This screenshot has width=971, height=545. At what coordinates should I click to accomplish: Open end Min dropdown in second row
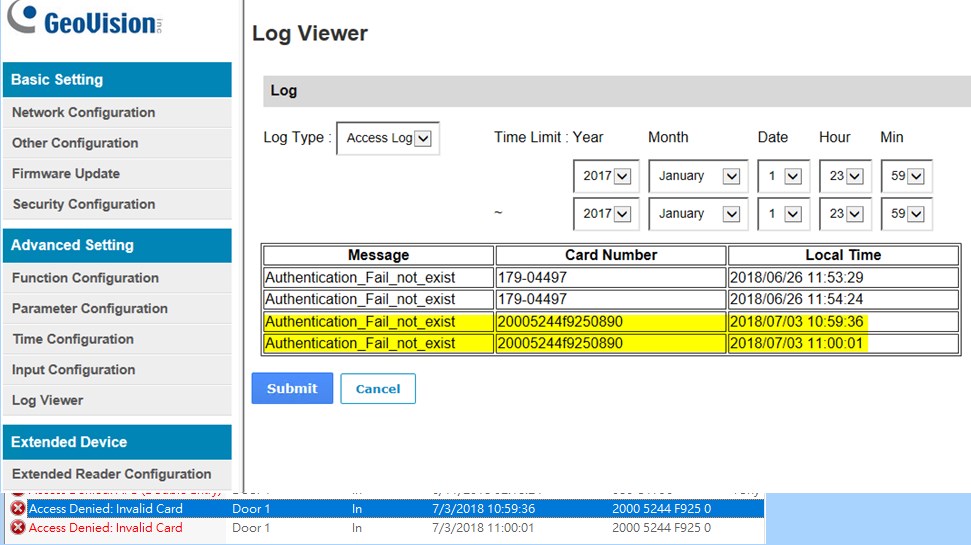click(x=907, y=214)
